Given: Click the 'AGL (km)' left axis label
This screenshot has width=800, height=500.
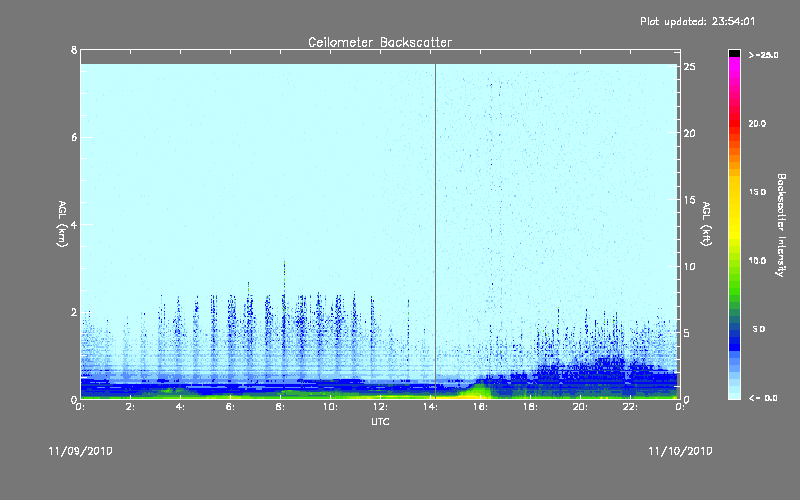Looking at the screenshot, I should (62, 224).
